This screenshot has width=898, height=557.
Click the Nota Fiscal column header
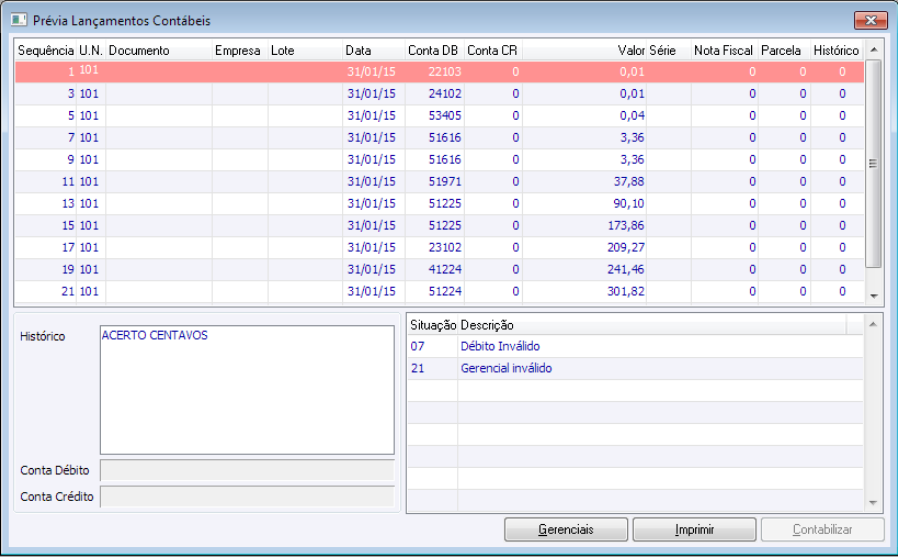coord(724,50)
